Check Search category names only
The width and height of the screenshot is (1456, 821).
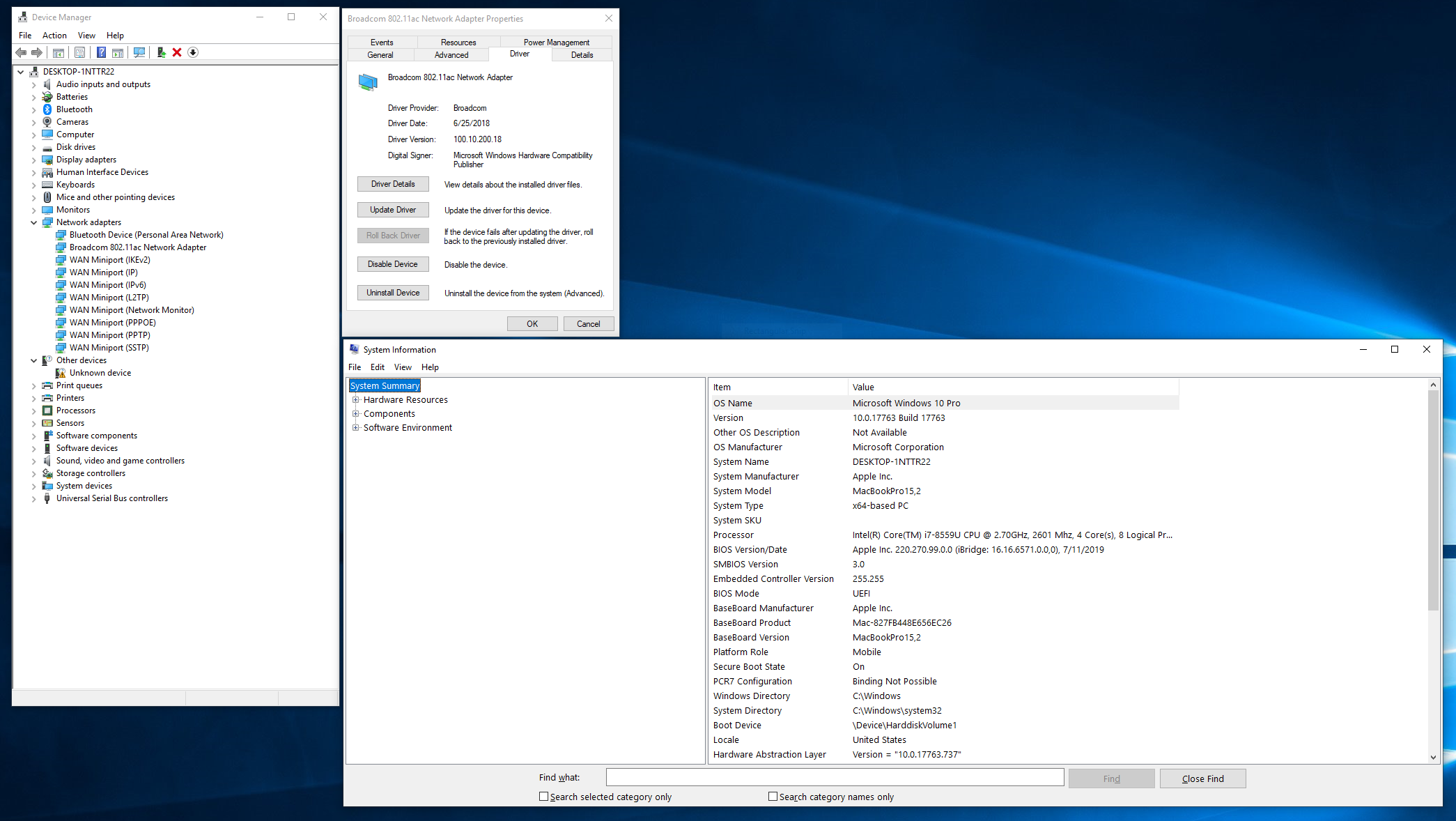(773, 796)
